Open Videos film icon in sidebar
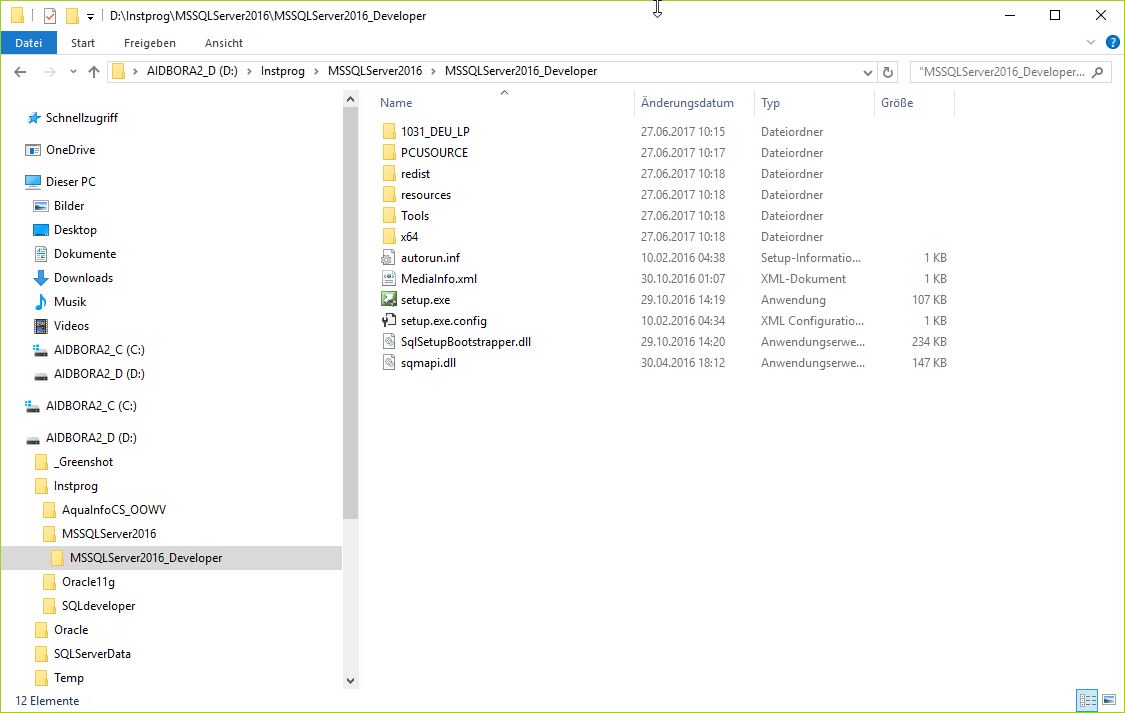This screenshot has height=713, width=1125. tap(41, 326)
